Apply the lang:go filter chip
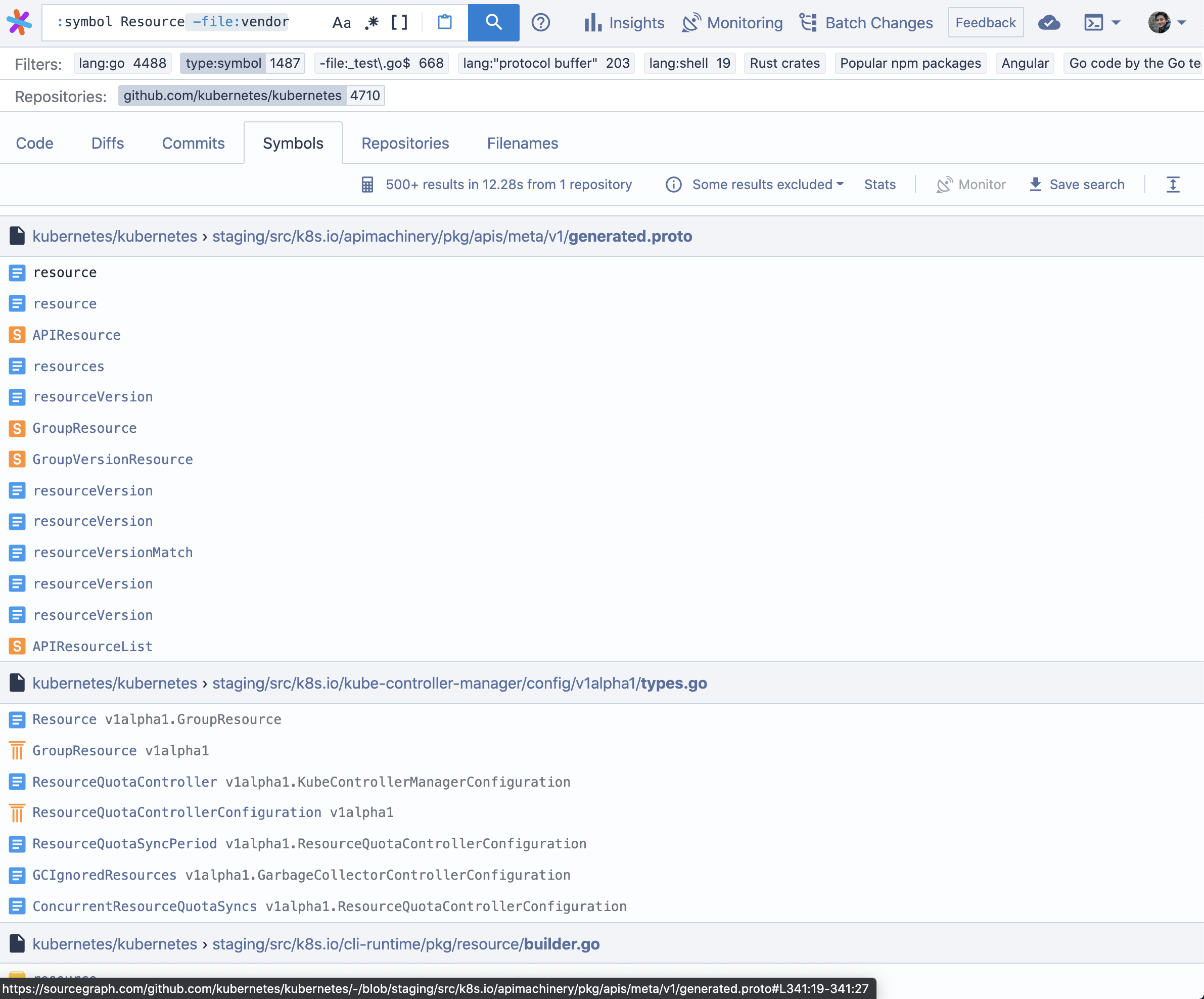Image resolution: width=1204 pixels, height=999 pixels. coord(122,63)
